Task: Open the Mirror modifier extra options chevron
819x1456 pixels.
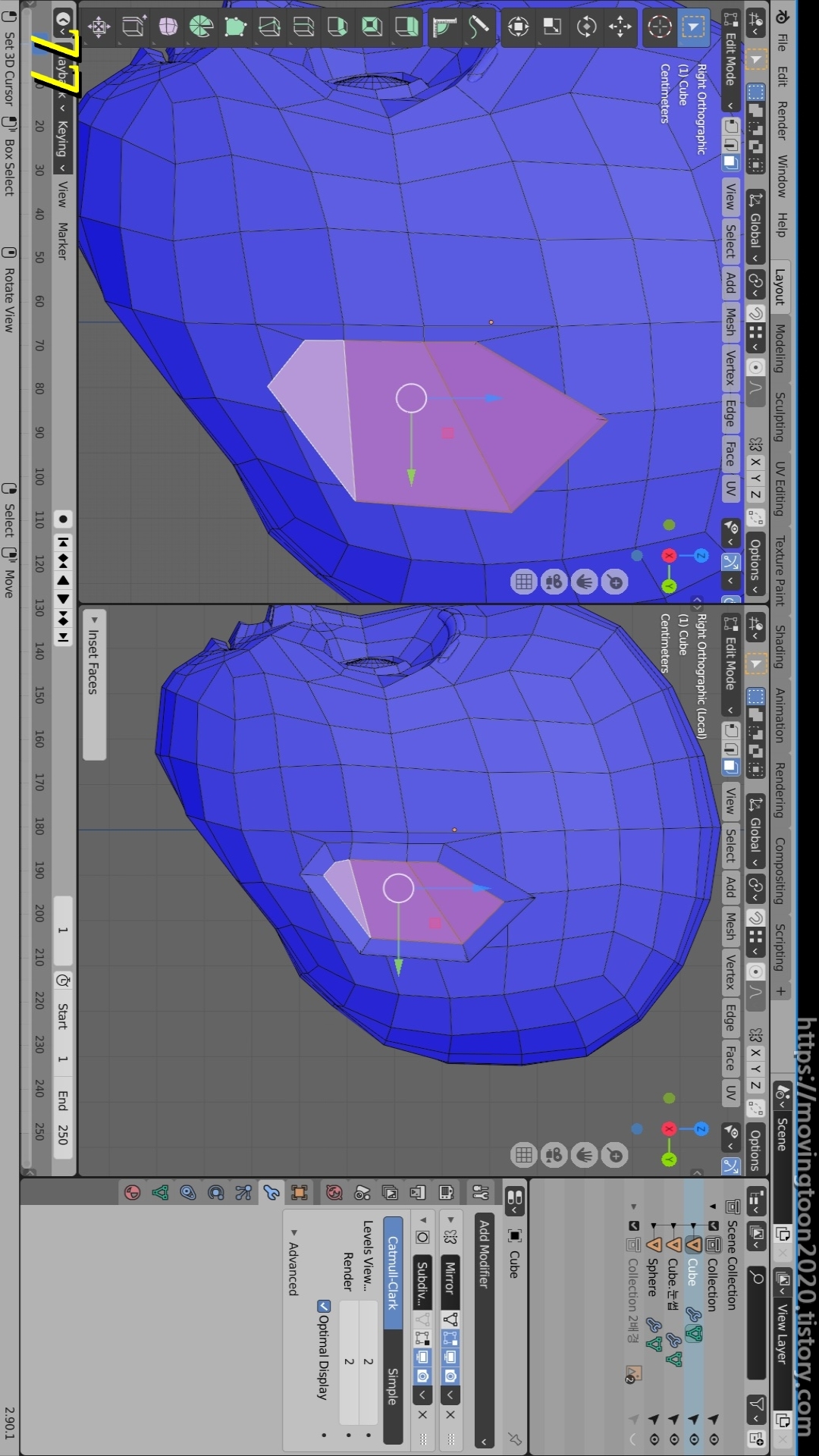Action: pos(450,1394)
